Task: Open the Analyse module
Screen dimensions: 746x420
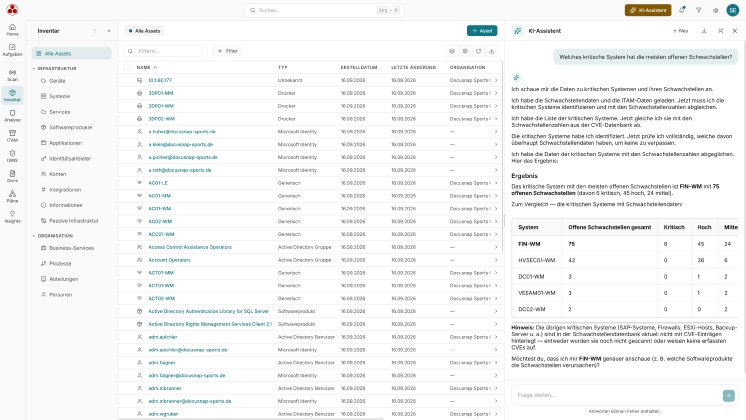Action: [x=12, y=116]
